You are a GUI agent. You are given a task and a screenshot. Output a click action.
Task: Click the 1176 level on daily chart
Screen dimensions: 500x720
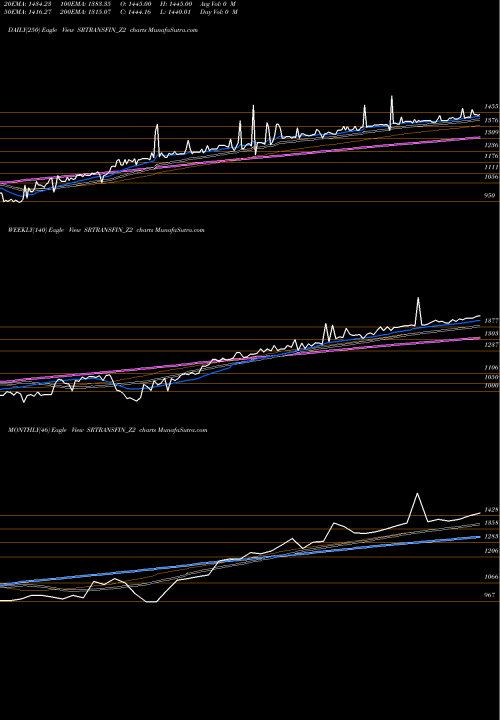pyautogui.click(x=492, y=156)
